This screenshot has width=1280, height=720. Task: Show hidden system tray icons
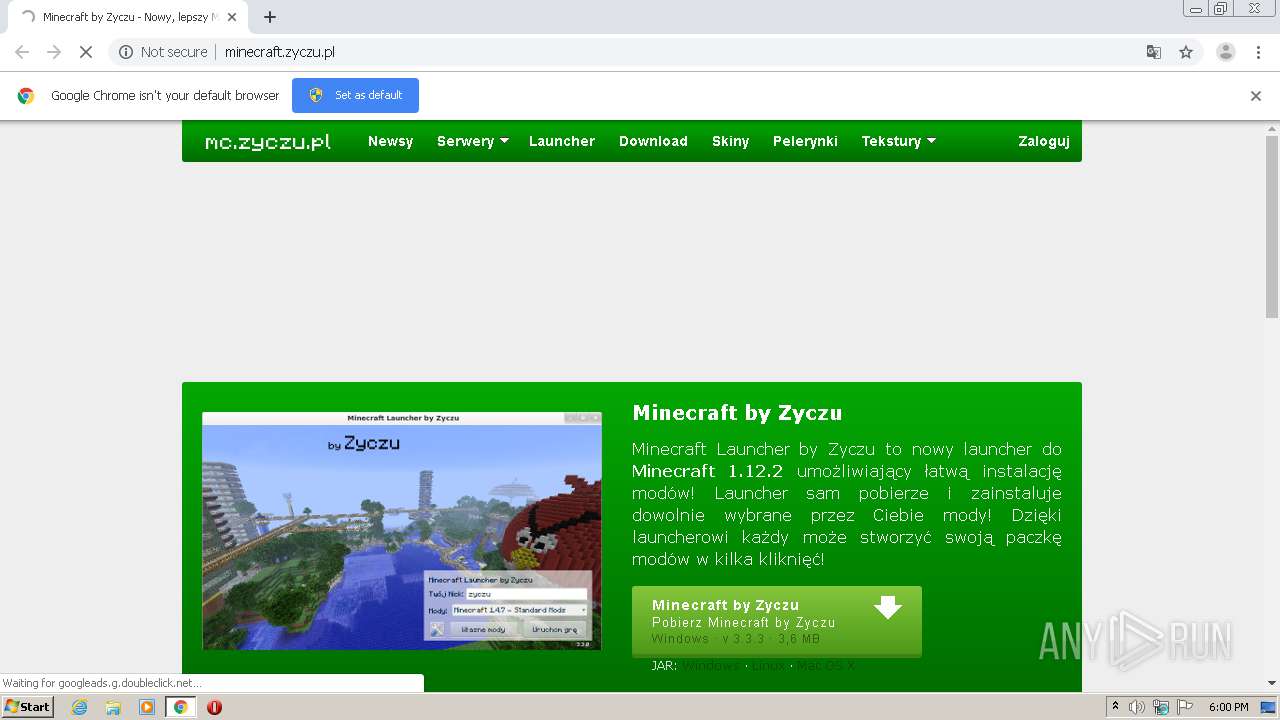1115,707
